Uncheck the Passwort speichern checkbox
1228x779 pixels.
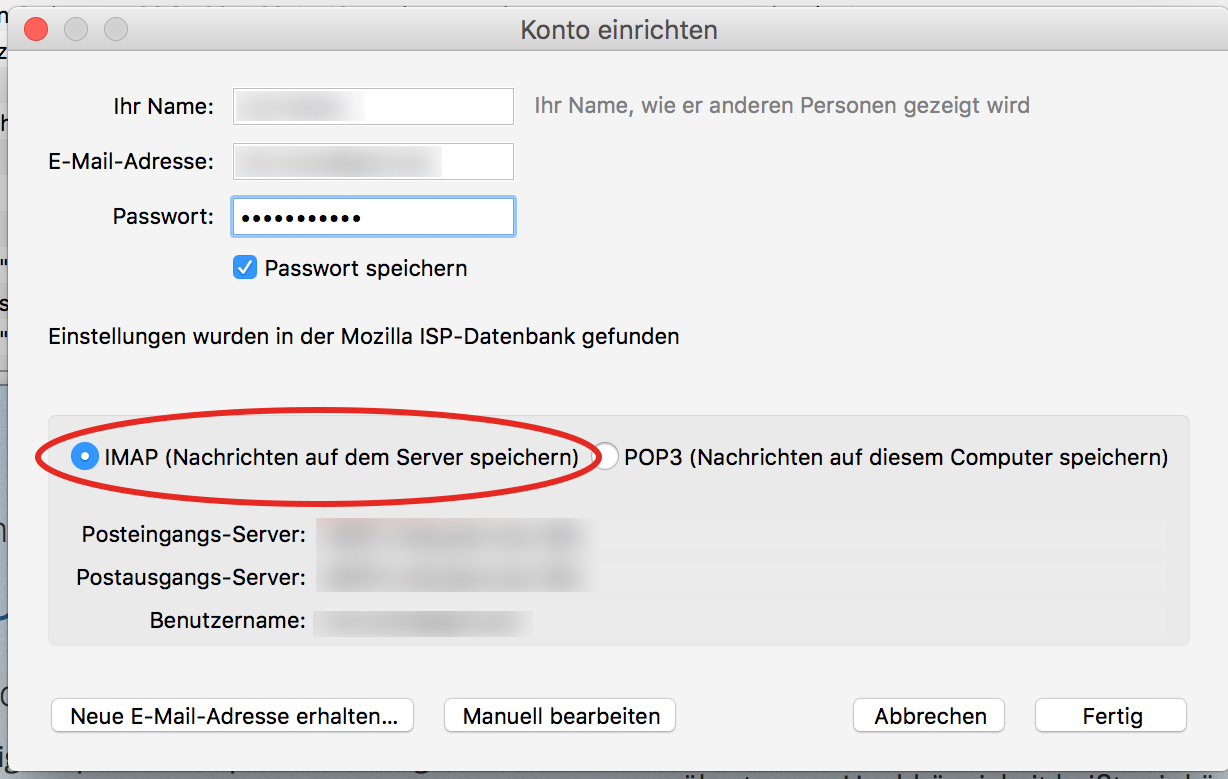click(x=245, y=268)
